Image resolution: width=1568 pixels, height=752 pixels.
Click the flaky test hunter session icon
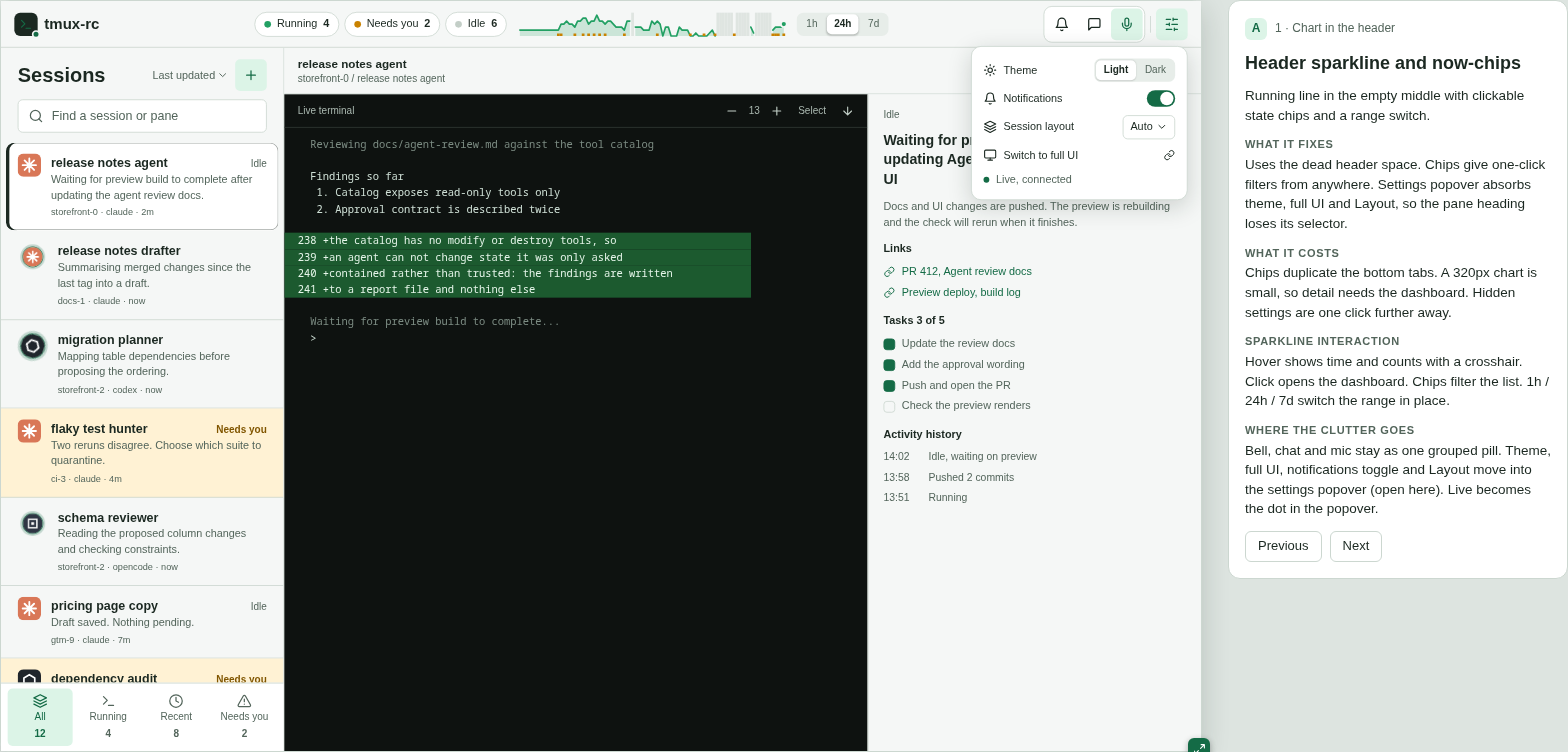point(29,431)
